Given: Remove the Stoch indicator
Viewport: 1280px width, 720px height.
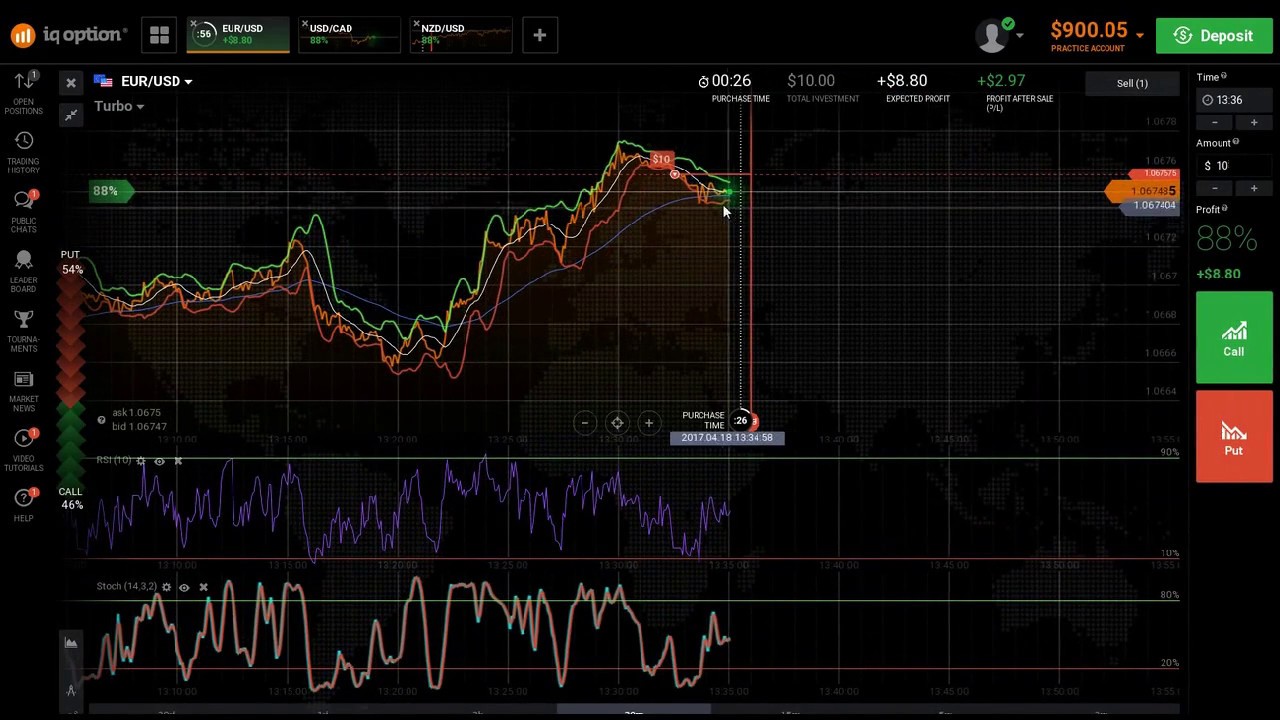Looking at the screenshot, I should coord(203,587).
